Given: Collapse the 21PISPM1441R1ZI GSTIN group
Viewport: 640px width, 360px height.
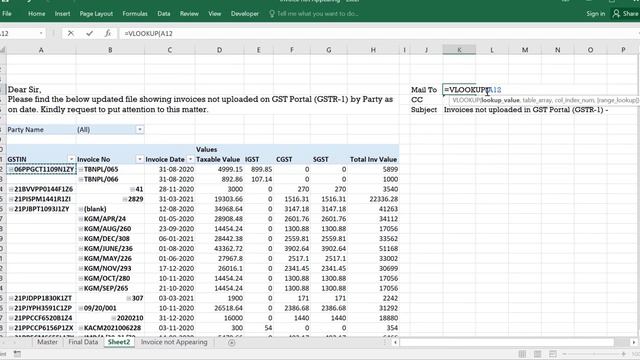Looking at the screenshot, I should (x=11, y=199).
